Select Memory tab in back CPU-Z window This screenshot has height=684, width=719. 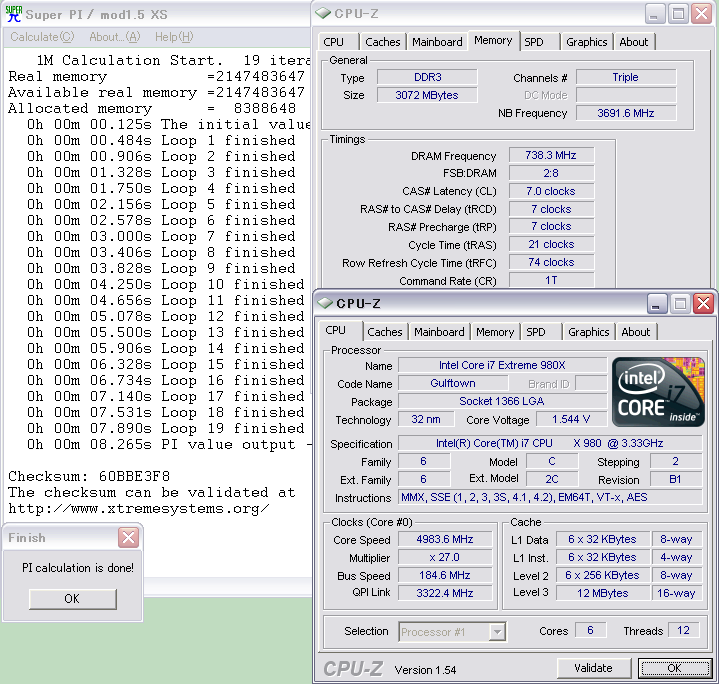point(493,40)
